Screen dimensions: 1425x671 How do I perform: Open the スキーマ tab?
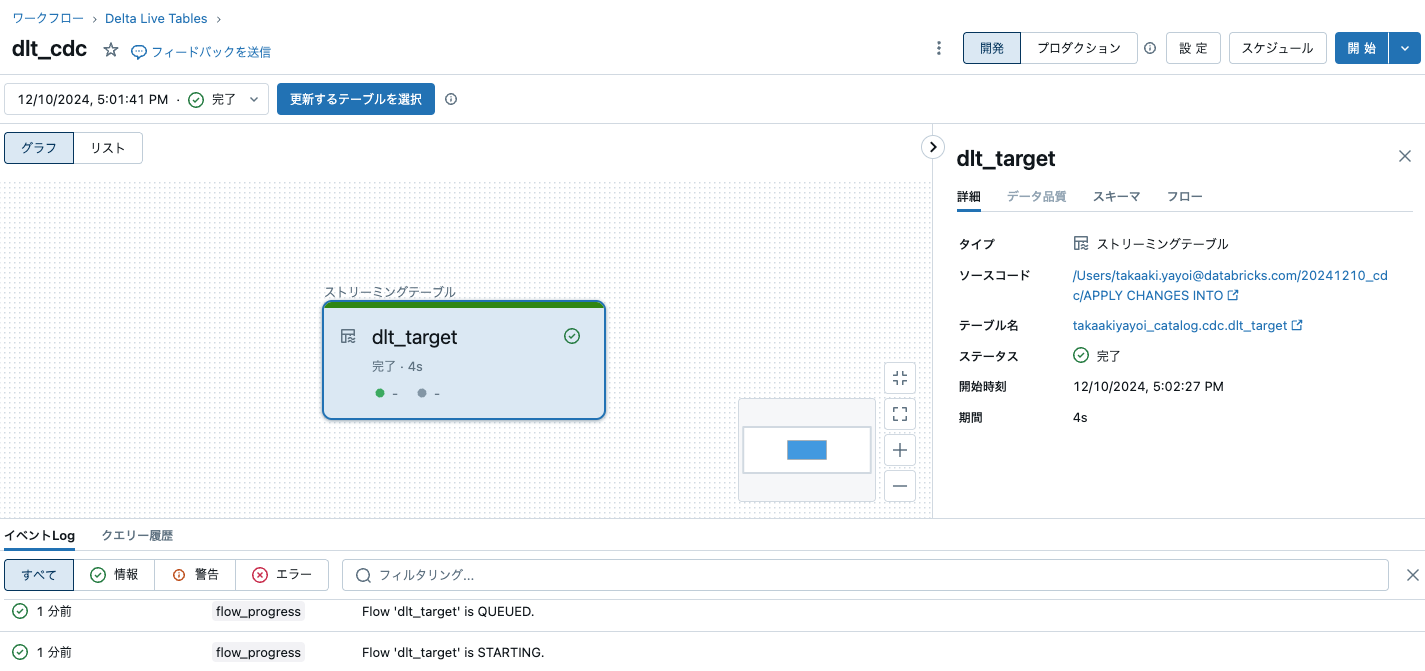click(x=1116, y=197)
